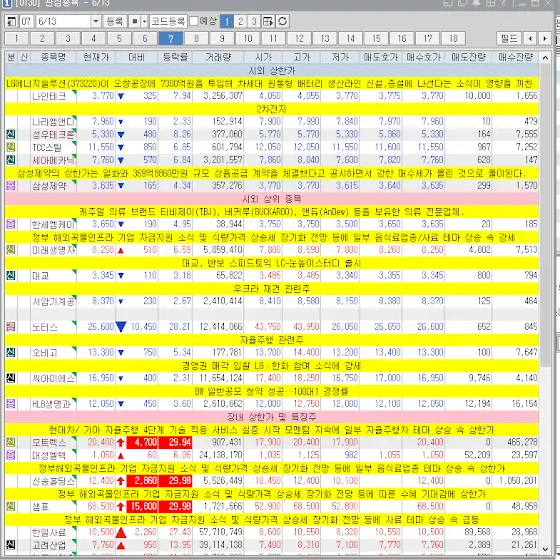This screenshot has width=560, height=560.
Task: Click the badge icon in 성우테크론 row
Action: coord(11,134)
